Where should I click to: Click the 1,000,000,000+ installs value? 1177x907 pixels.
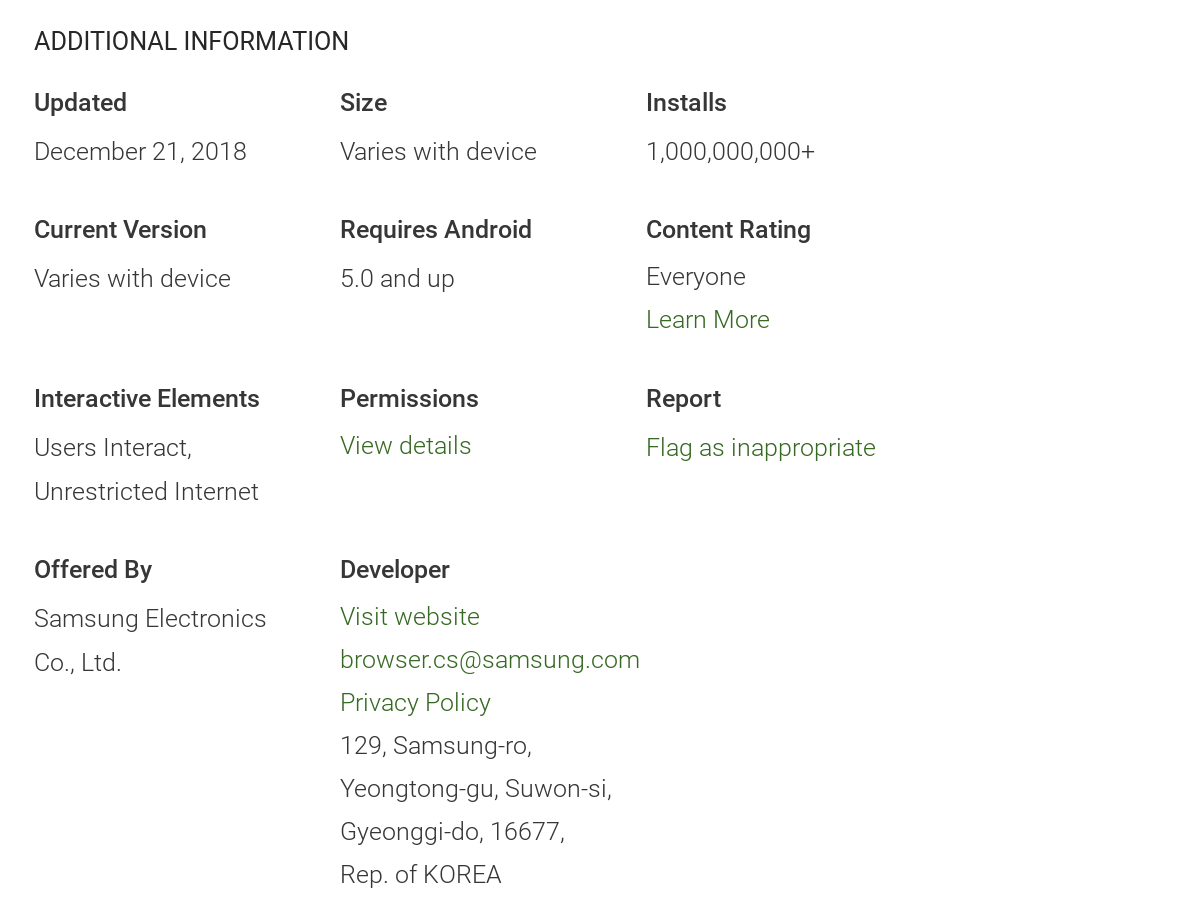click(730, 152)
